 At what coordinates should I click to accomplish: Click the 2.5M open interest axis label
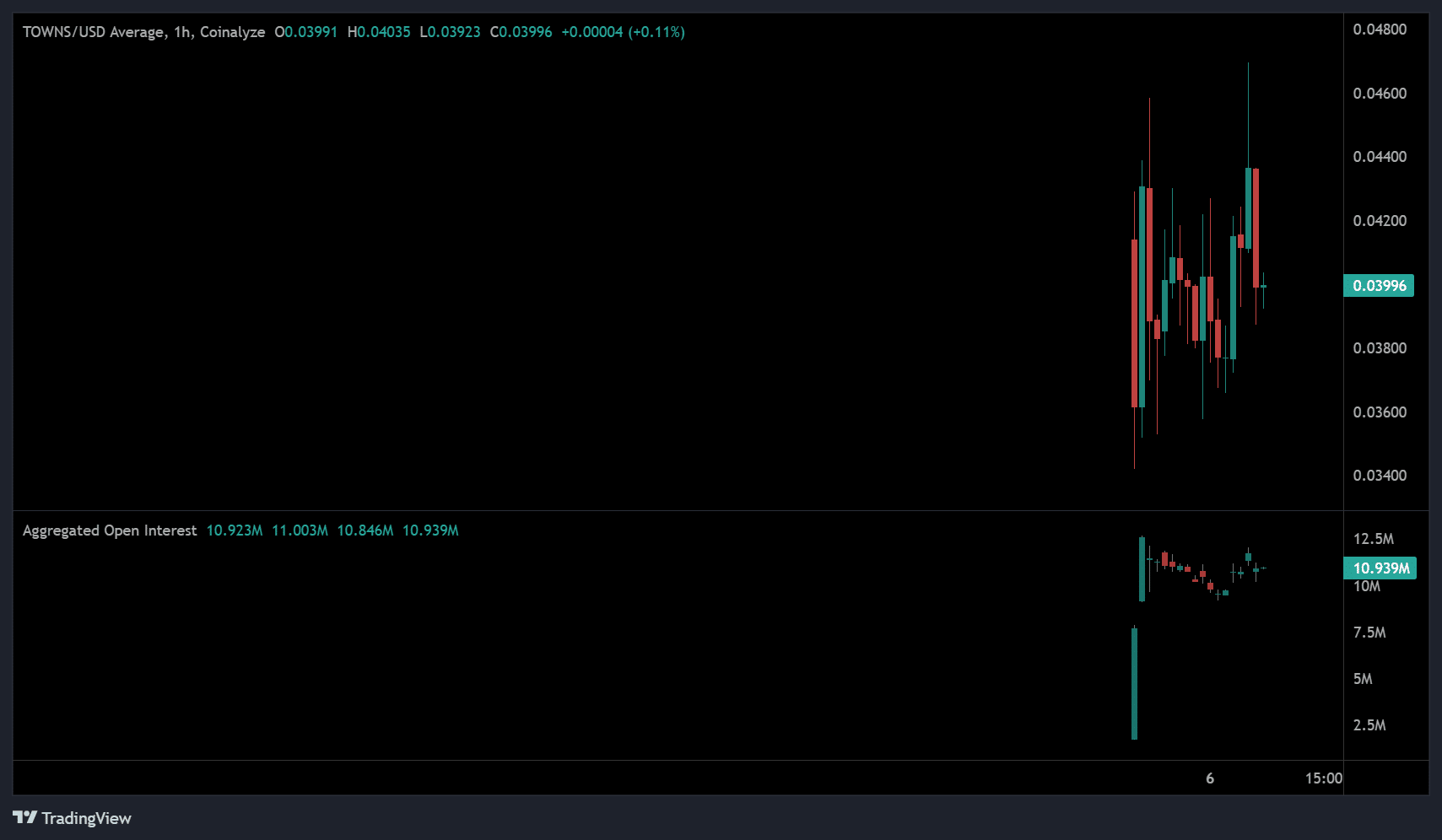coord(1369,725)
